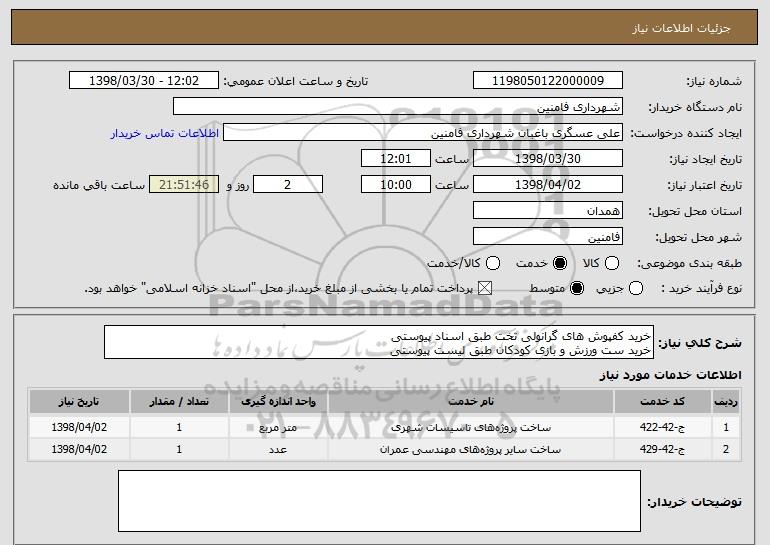Click the توضیحات خریدار label
The image size is (770, 545).
coord(694,502)
